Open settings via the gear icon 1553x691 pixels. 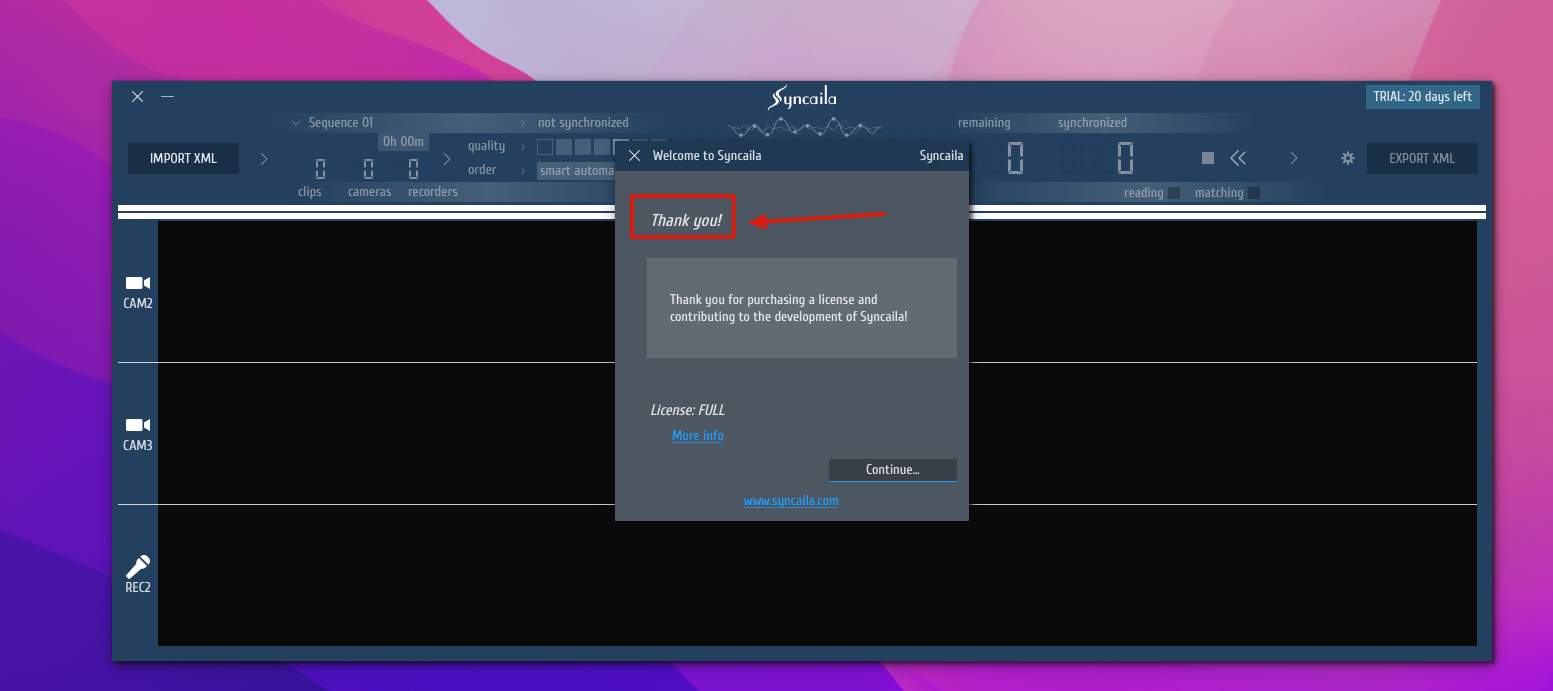pyautogui.click(x=1348, y=158)
